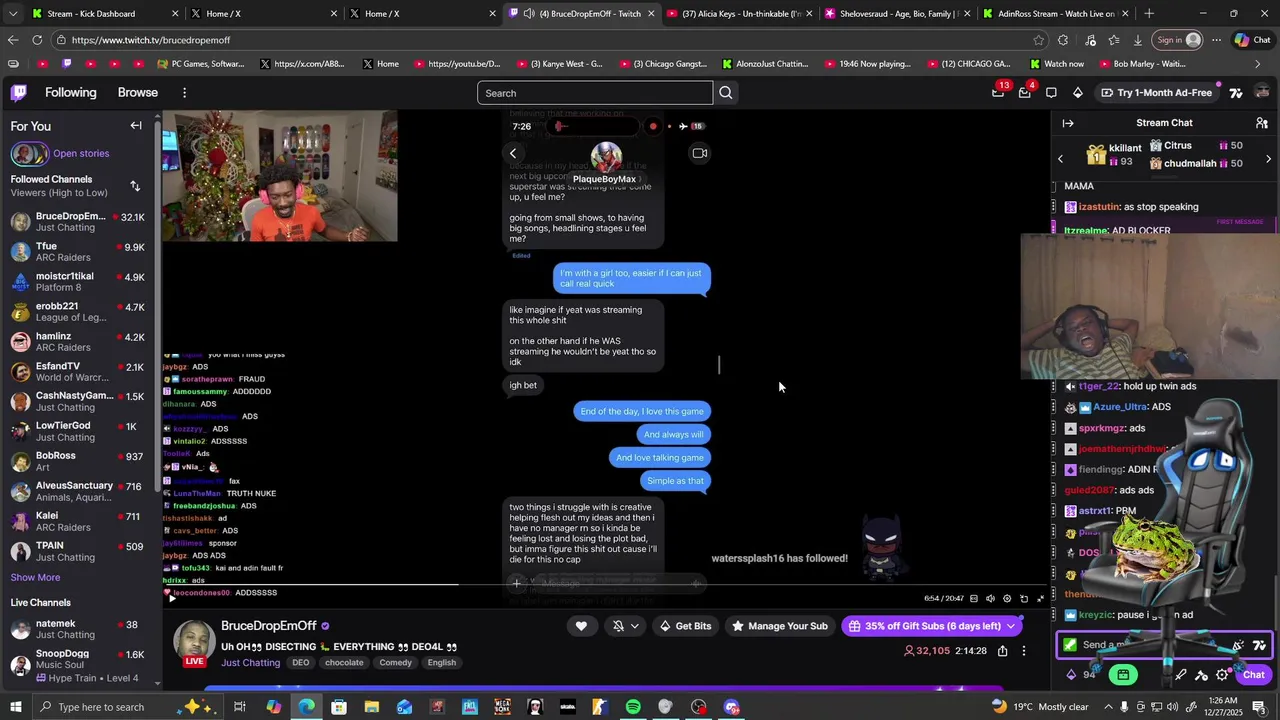Open the user profile avatar menu
The image size is (1280, 720).
1262,93
